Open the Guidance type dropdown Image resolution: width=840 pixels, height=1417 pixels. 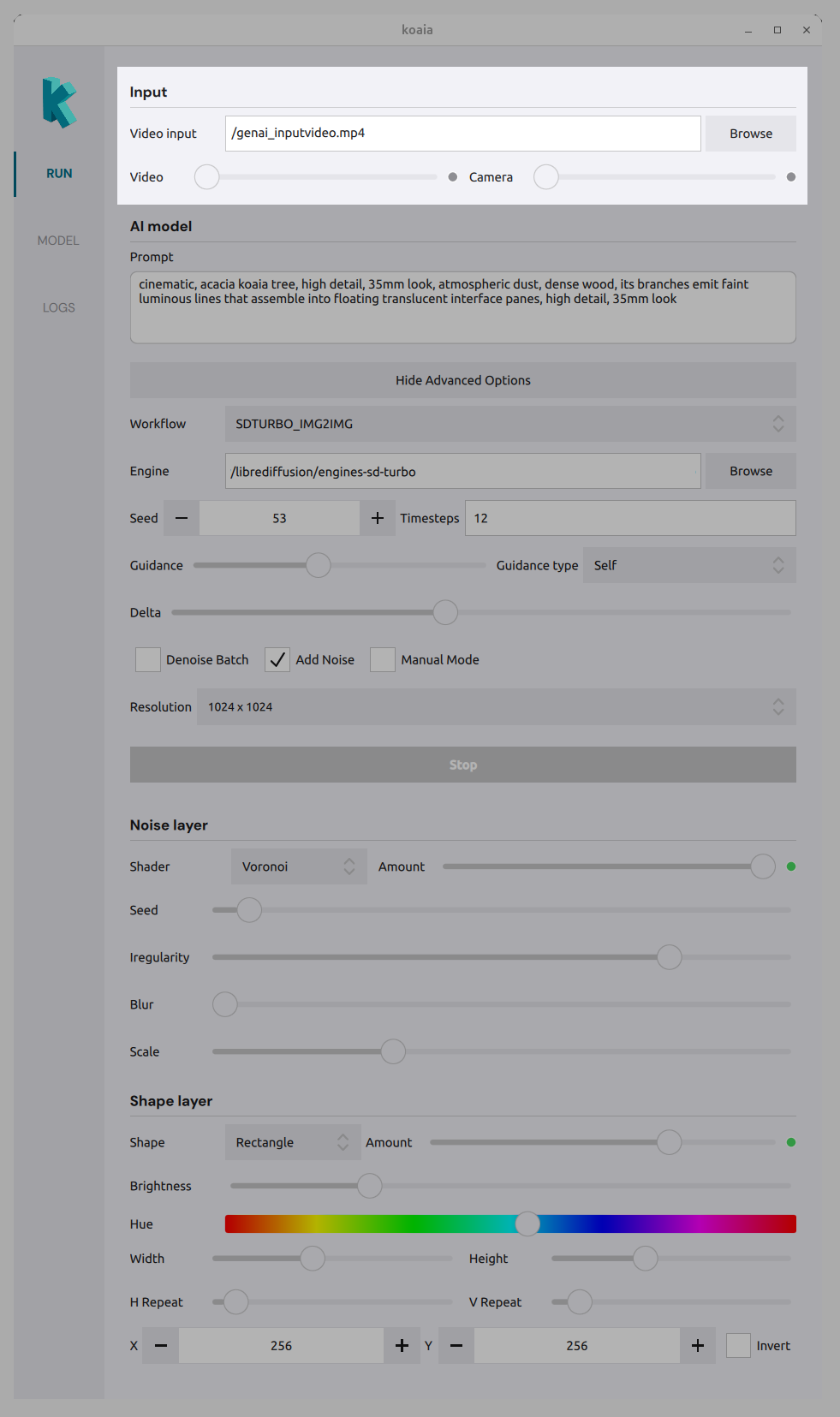pos(688,565)
